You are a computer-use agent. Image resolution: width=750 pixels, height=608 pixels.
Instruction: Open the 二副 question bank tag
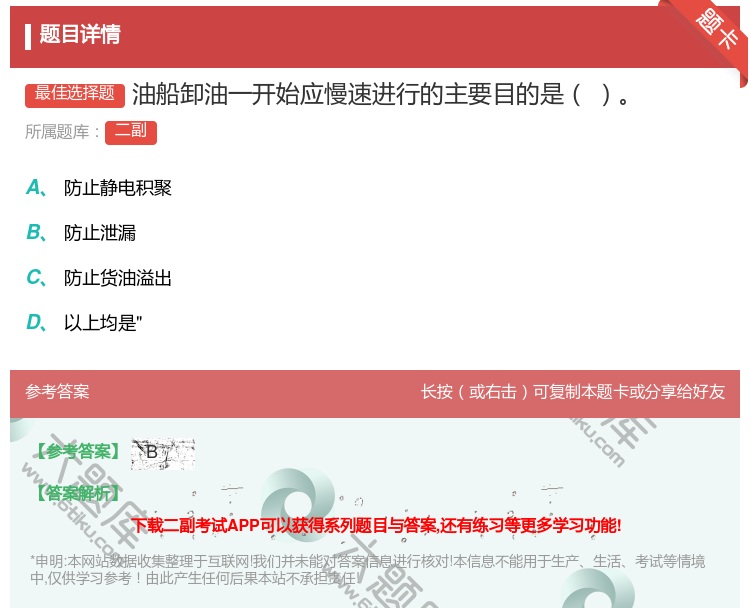pyautogui.click(x=131, y=132)
